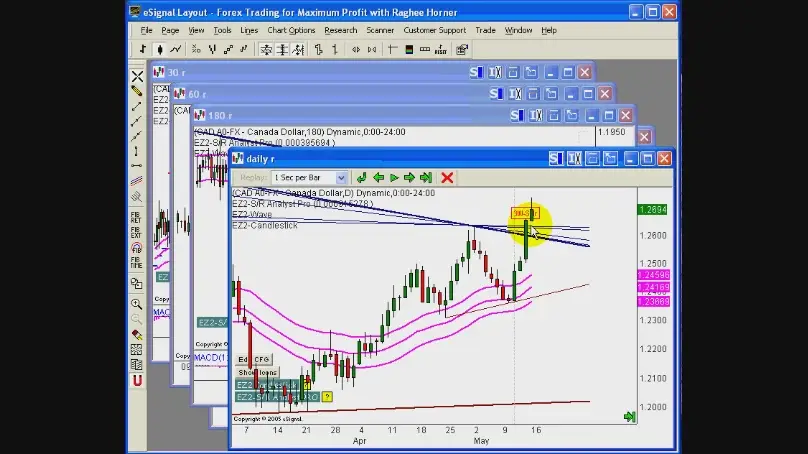This screenshot has height=454, width=808.
Task: Open the Customer Support menu
Action: (434, 30)
